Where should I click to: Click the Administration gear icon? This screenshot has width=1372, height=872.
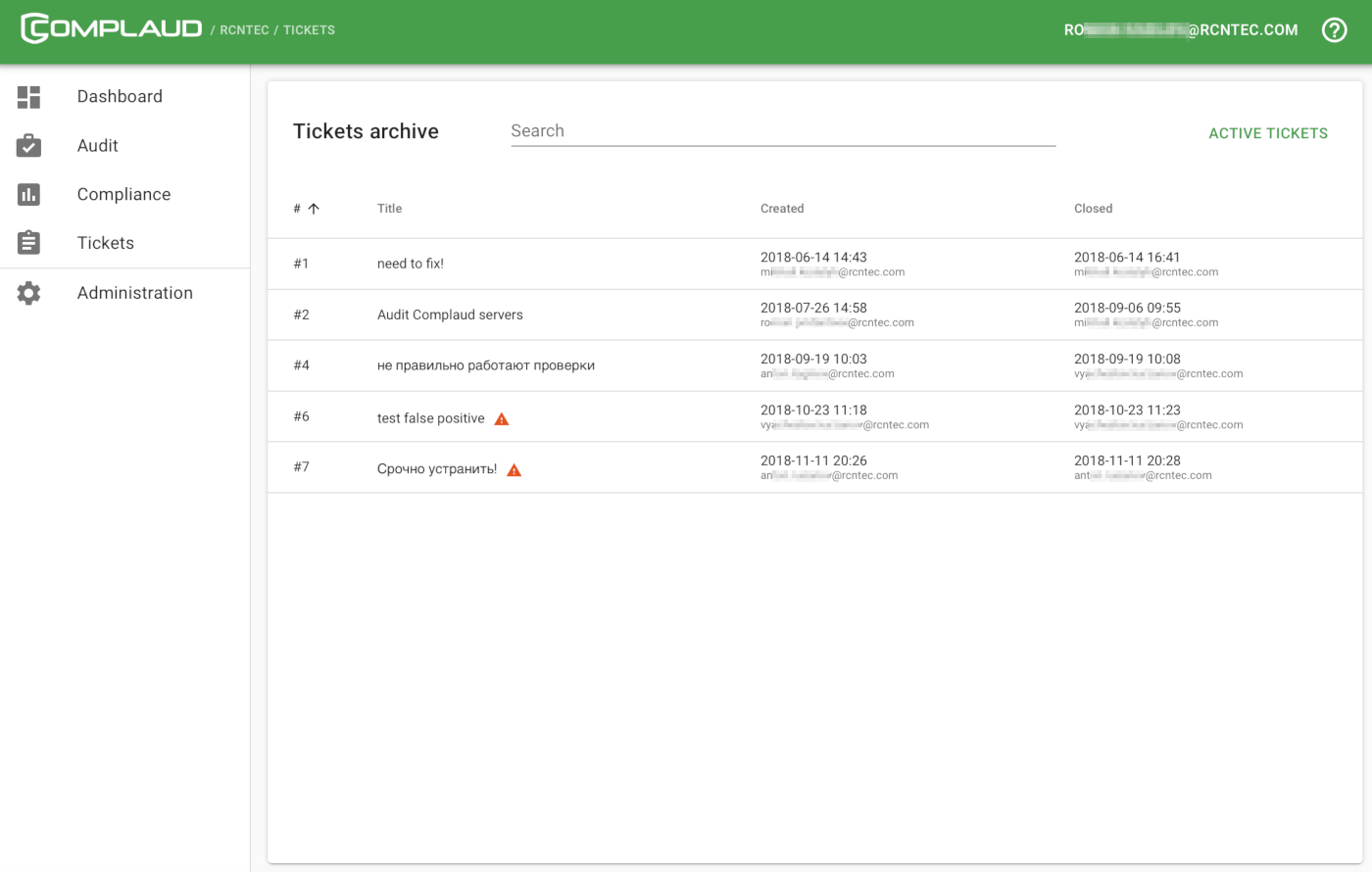click(29, 293)
